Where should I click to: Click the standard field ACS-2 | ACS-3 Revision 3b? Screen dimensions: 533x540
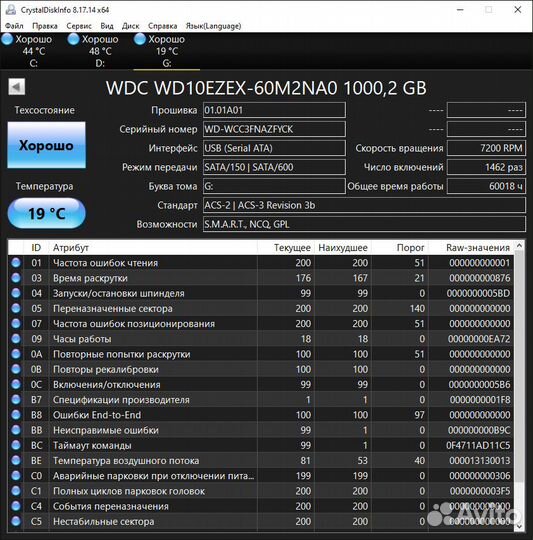tap(364, 205)
